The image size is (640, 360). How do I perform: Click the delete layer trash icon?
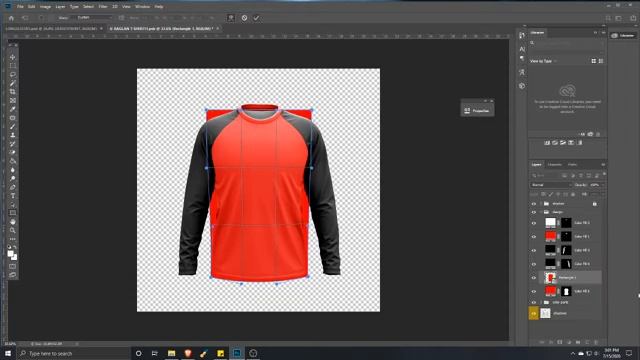click(x=596, y=342)
